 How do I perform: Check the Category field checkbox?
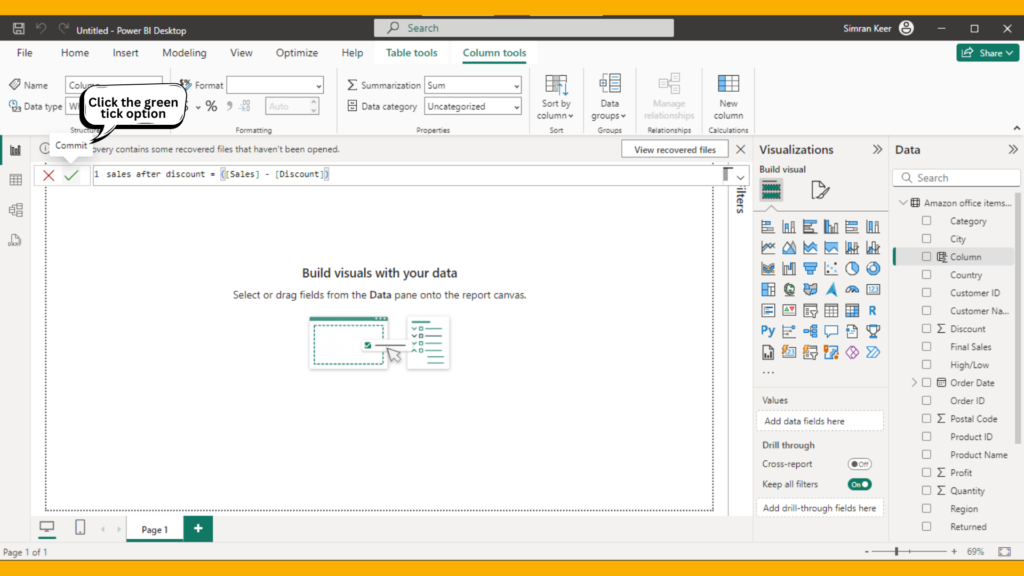pos(927,221)
